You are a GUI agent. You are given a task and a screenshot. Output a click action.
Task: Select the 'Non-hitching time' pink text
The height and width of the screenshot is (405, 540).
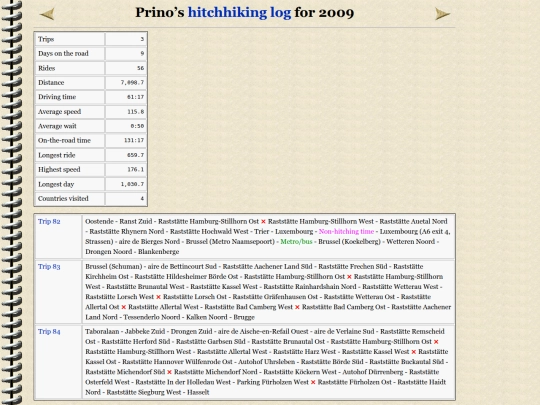point(346,231)
